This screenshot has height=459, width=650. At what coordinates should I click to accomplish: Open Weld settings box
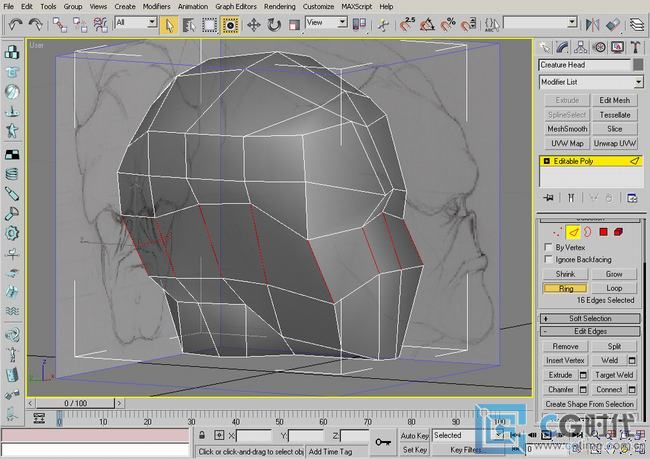(x=632, y=361)
